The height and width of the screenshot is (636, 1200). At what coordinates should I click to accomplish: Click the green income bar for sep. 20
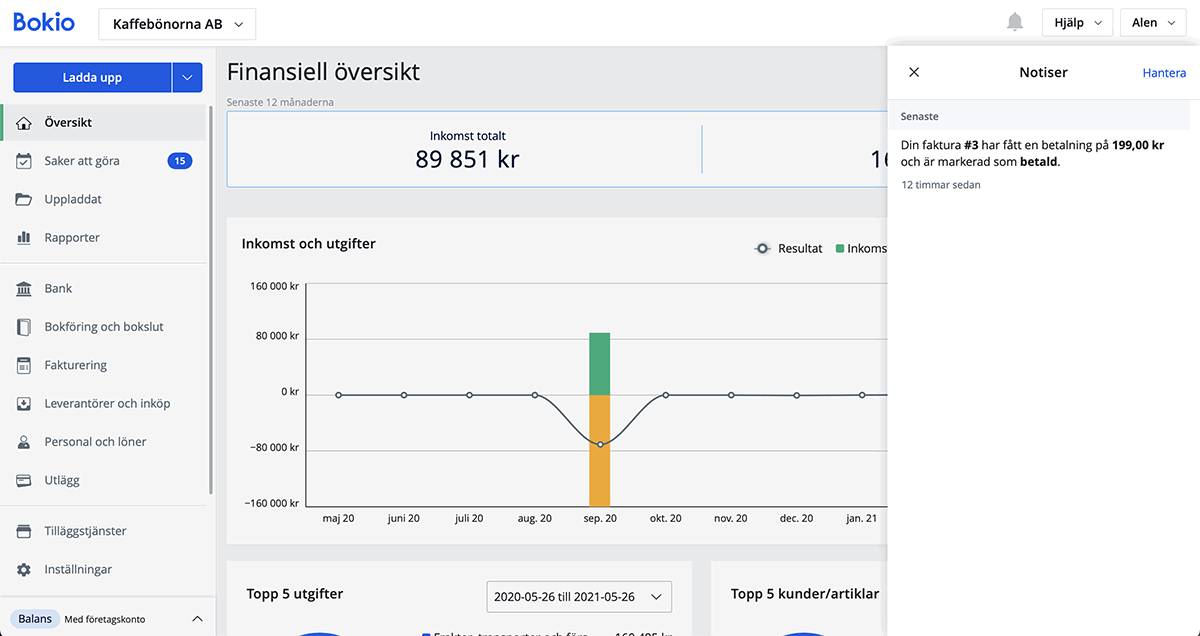coord(599,363)
